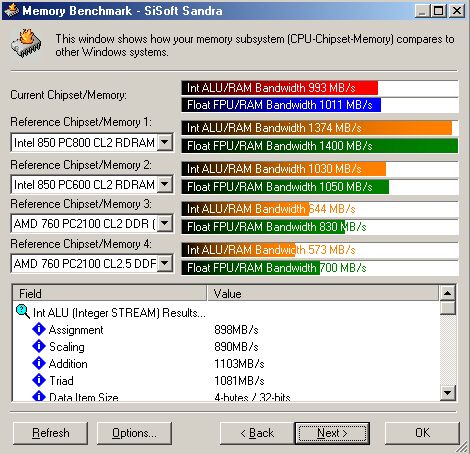Click the info icon next to Assignment
This screenshot has width=470, height=454.
coord(39,329)
